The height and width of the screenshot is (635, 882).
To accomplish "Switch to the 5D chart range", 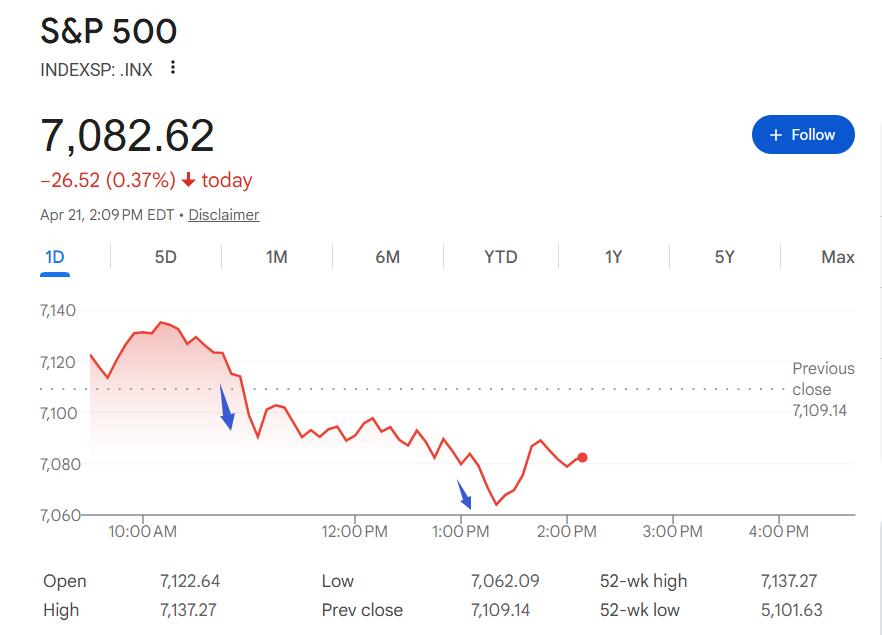I will (x=165, y=257).
